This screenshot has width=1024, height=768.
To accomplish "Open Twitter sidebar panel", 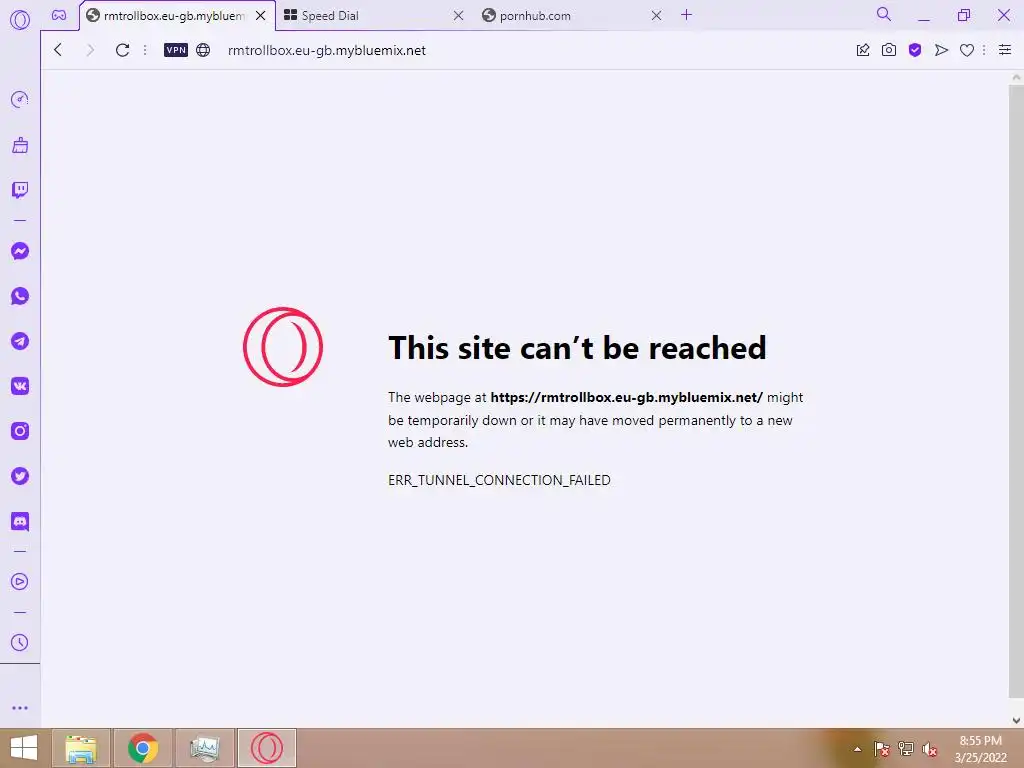I will pyautogui.click(x=20, y=476).
